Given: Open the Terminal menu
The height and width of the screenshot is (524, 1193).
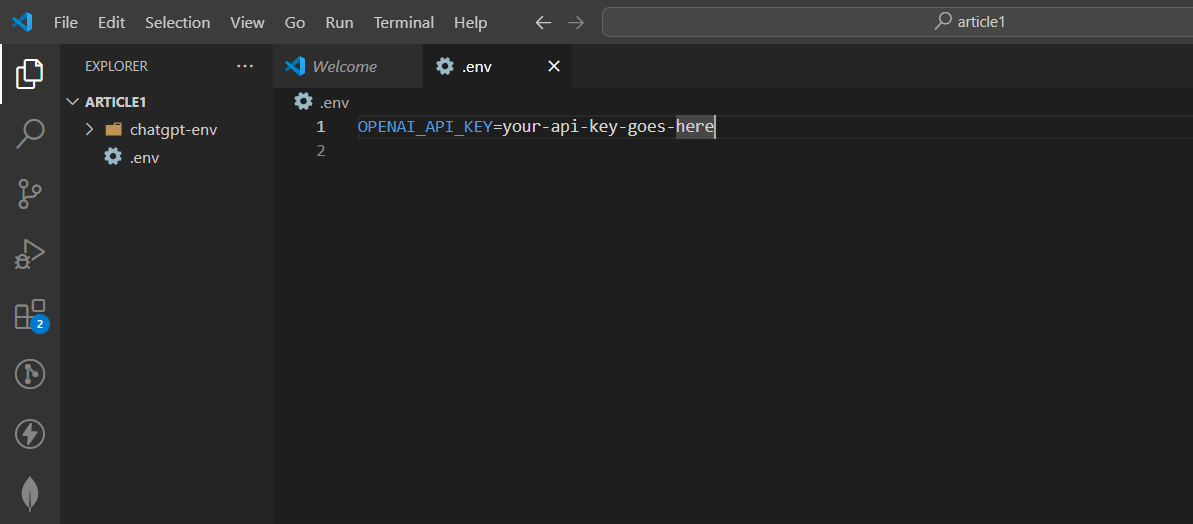Looking at the screenshot, I should coord(403,22).
